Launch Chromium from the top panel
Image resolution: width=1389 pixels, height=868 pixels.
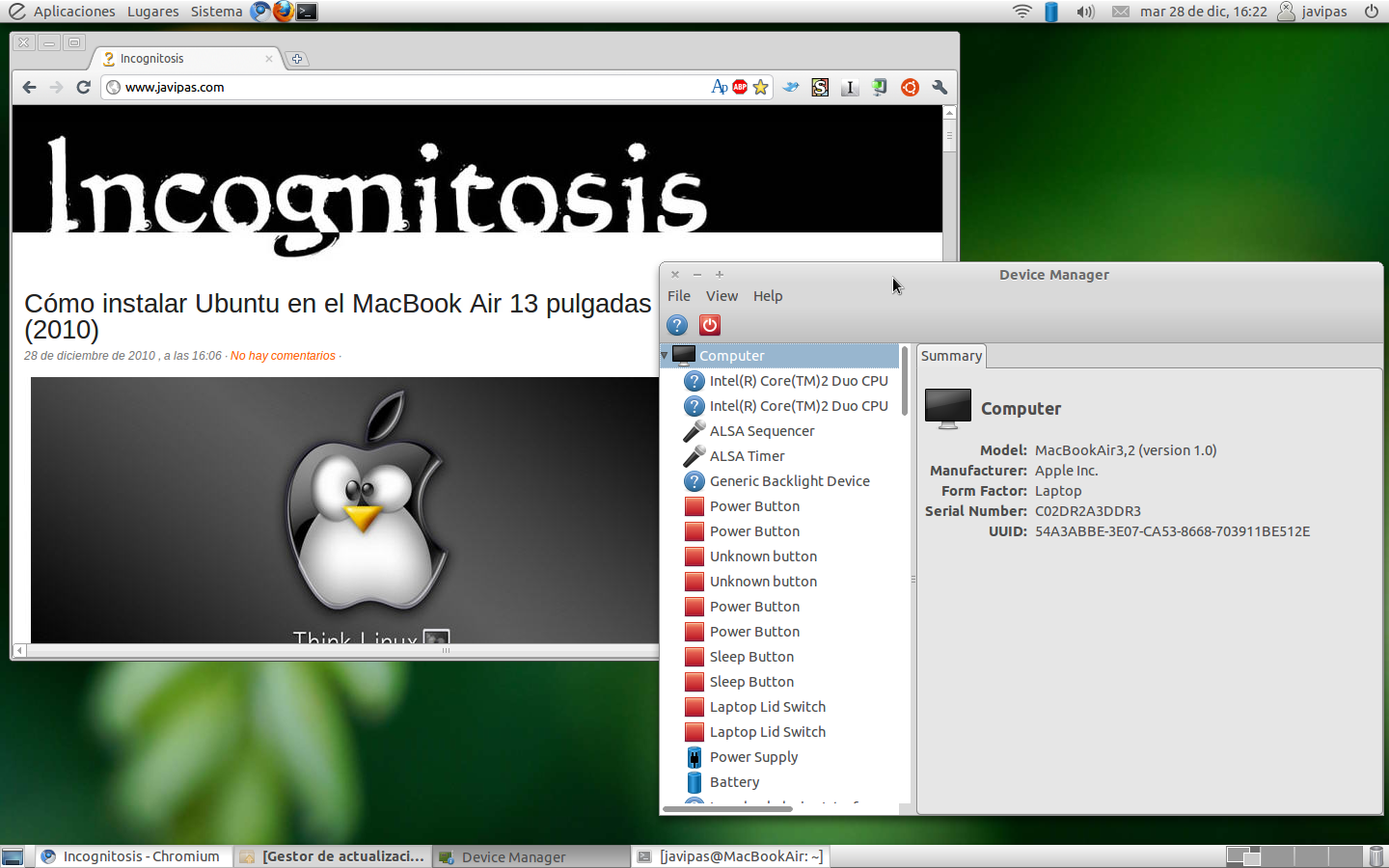coord(260,12)
